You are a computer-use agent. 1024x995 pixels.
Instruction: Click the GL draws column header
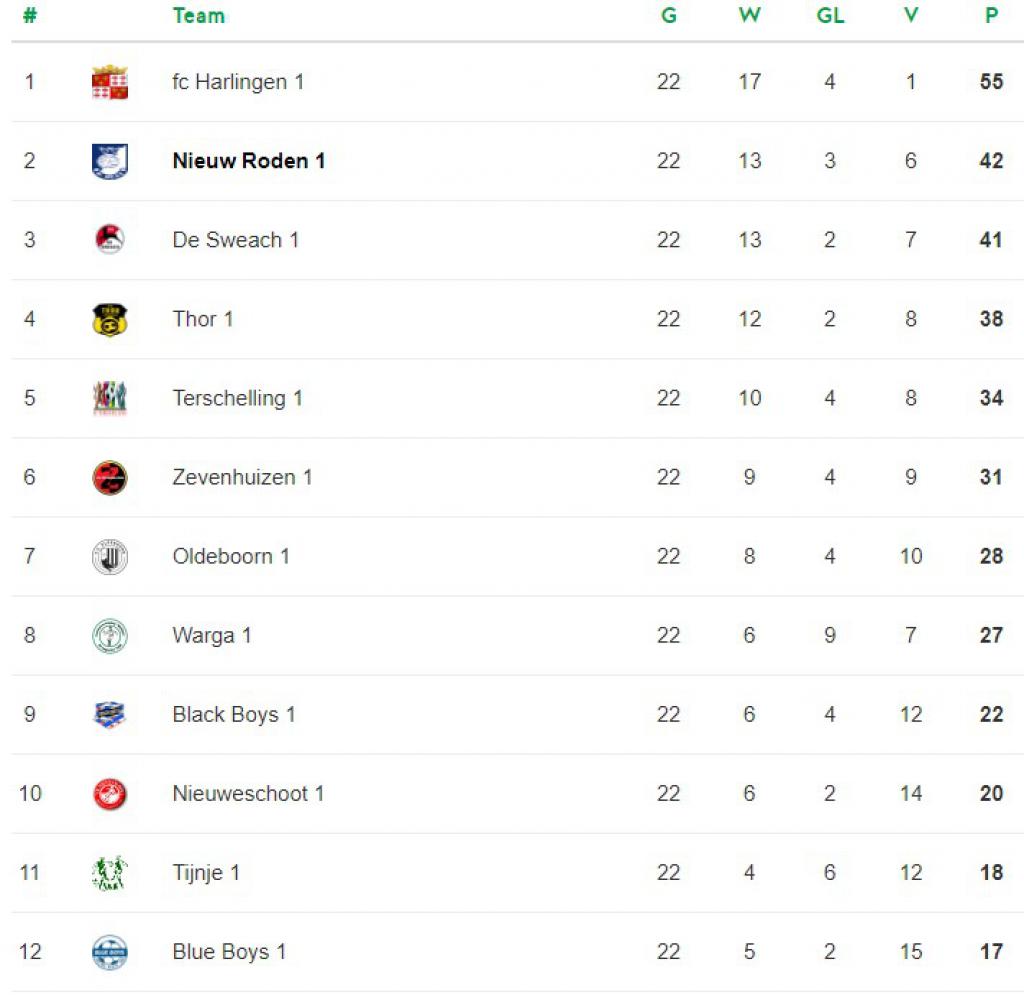coord(830,15)
